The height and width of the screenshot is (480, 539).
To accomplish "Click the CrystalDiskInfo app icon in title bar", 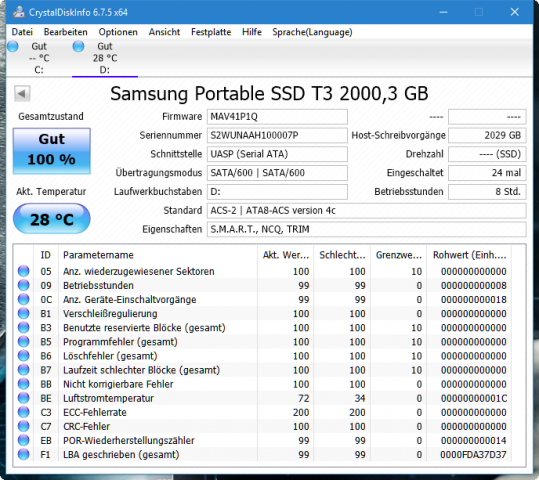I will (x=19, y=12).
